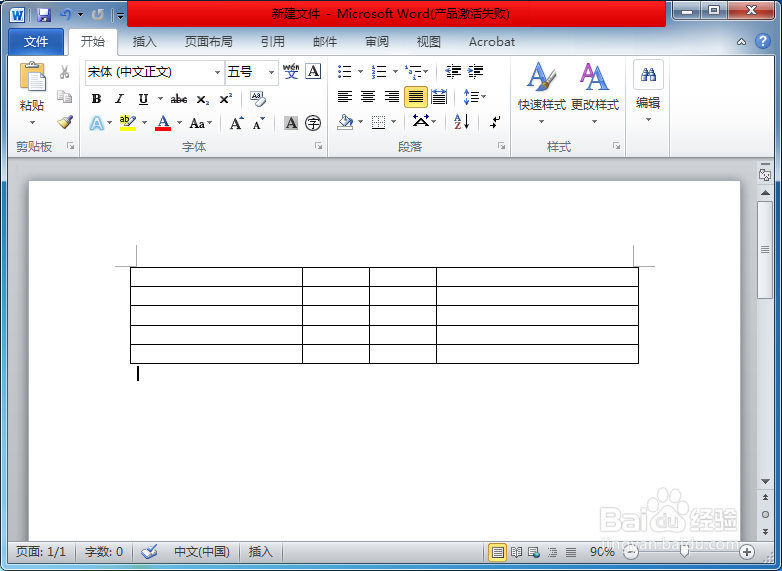Apply distributed alignment
Image resolution: width=782 pixels, height=571 pixels.
point(439,97)
